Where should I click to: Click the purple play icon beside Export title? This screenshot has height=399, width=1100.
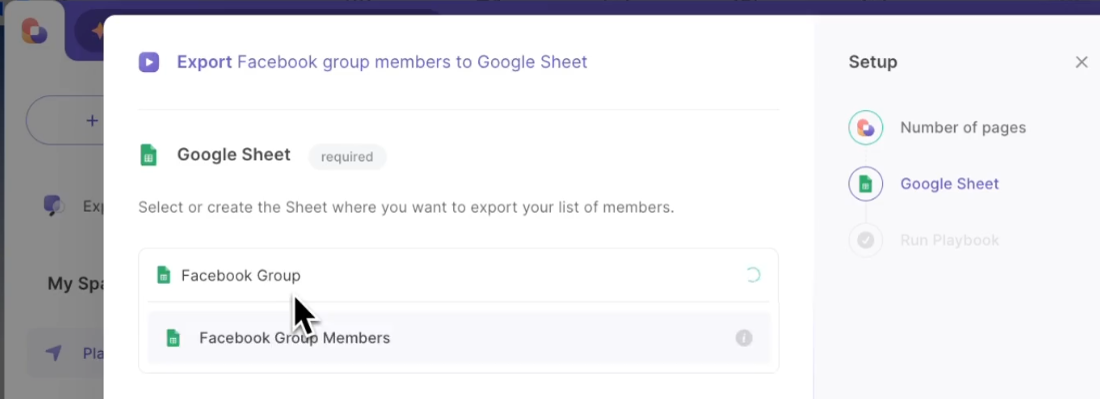click(x=149, y=62)
